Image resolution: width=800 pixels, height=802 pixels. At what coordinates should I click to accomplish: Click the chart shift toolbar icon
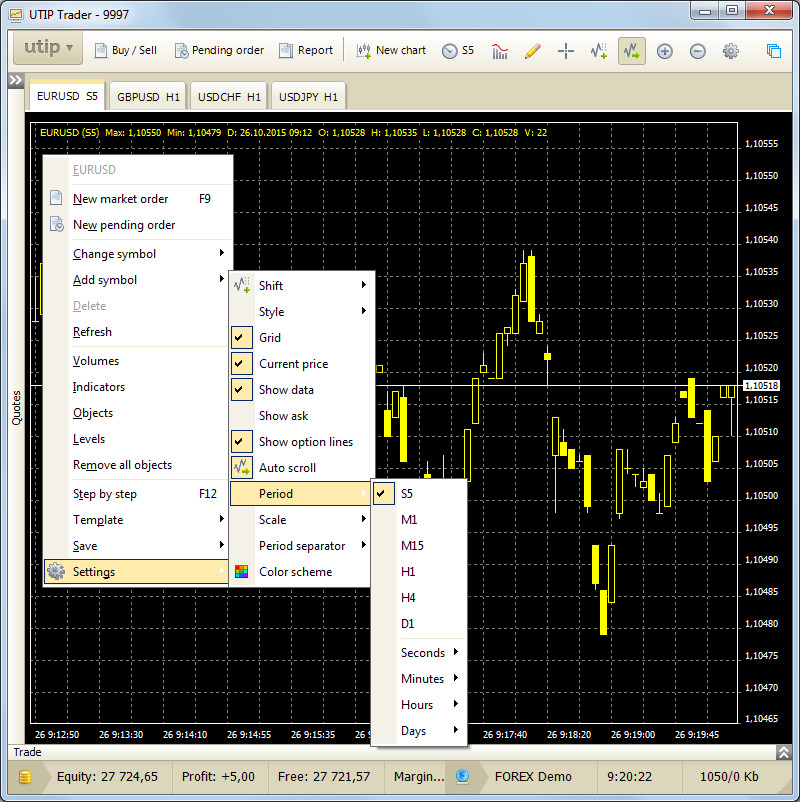coord(598,51)
